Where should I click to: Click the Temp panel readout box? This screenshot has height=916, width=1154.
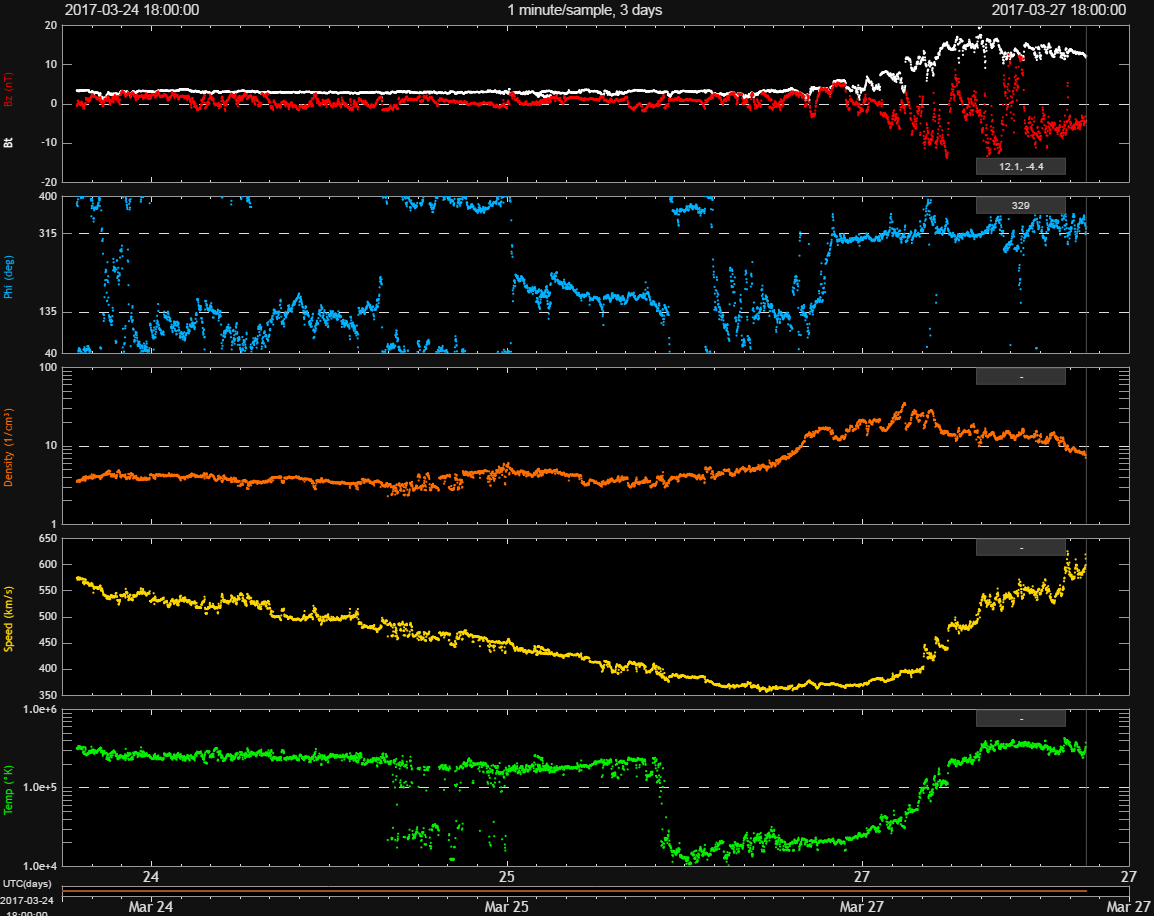coord(1020,718)
